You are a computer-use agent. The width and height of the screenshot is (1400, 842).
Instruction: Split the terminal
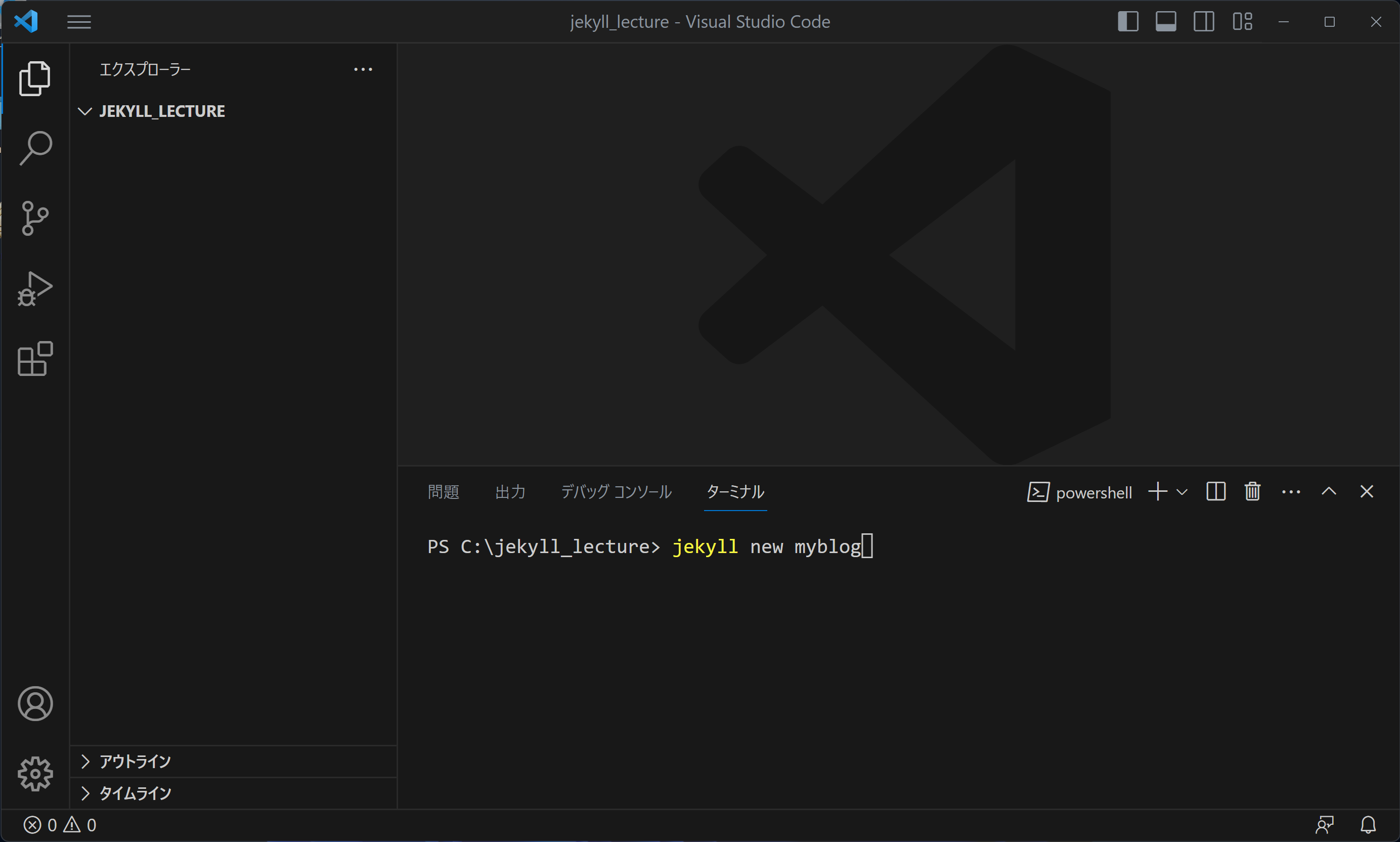point(1216,491)
